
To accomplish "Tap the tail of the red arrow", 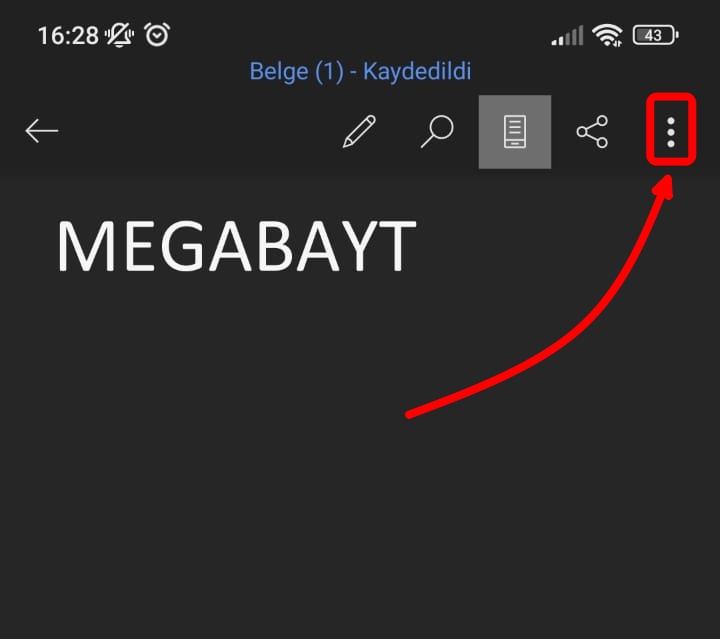I will coord(410,415).
